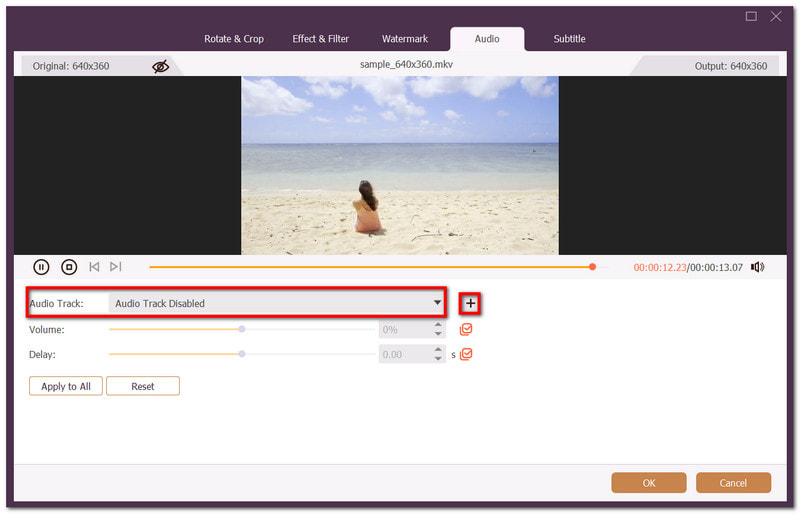
Task: Jump to previous frame
Action: tap(94, 267)
